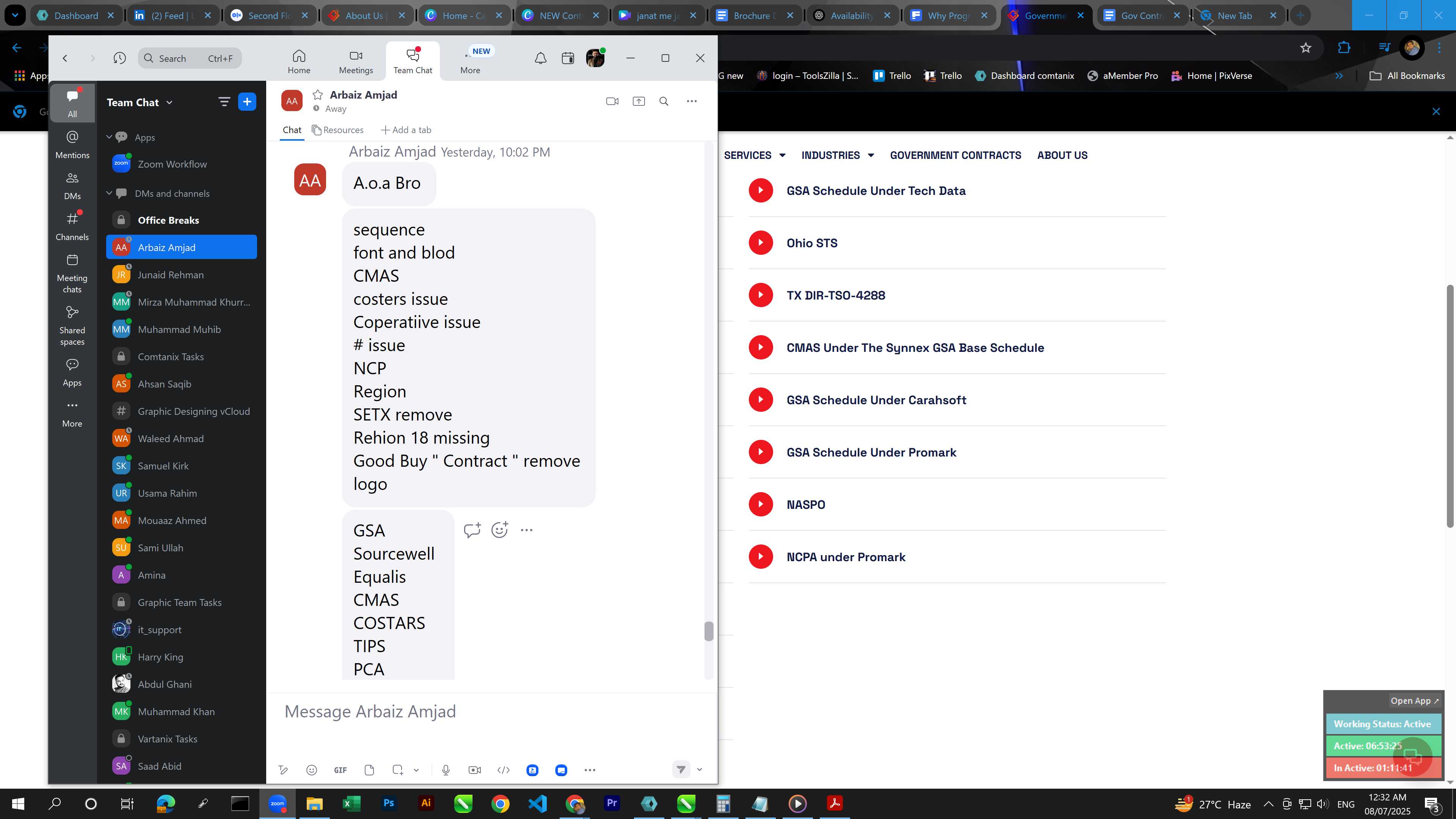Open ABOUT US link in browser
The width and height of the screenshot is (1456, 819).
point(1062,155)
